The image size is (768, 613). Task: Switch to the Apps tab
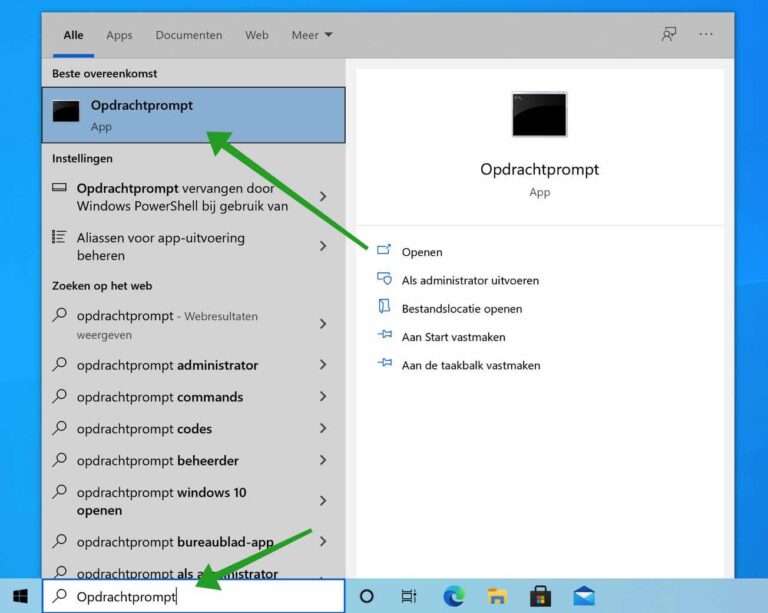tap(119, 35)
